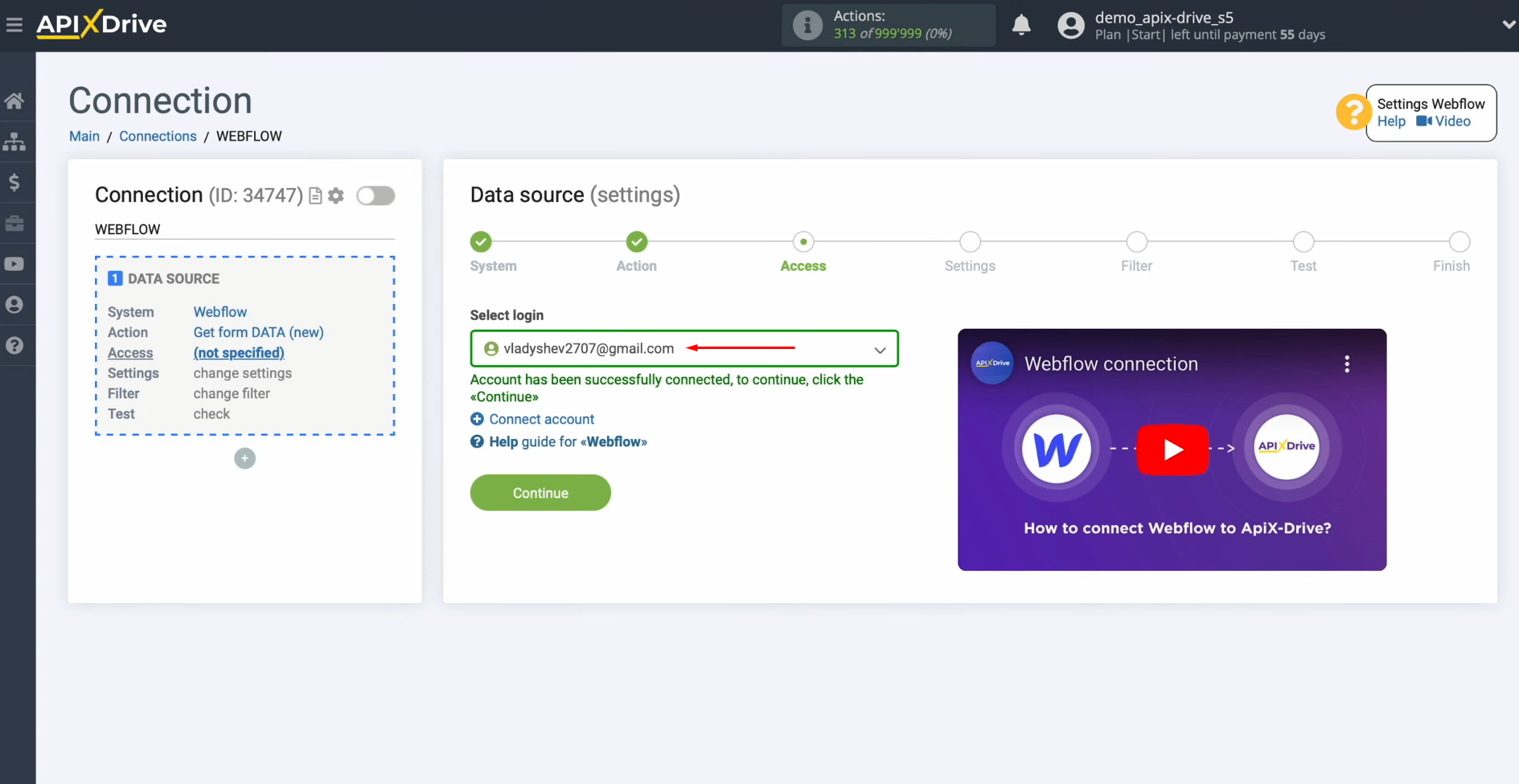Open the help question-mark icon in sidebar
Screen dimensions: 1519x784
click(16, 345)
